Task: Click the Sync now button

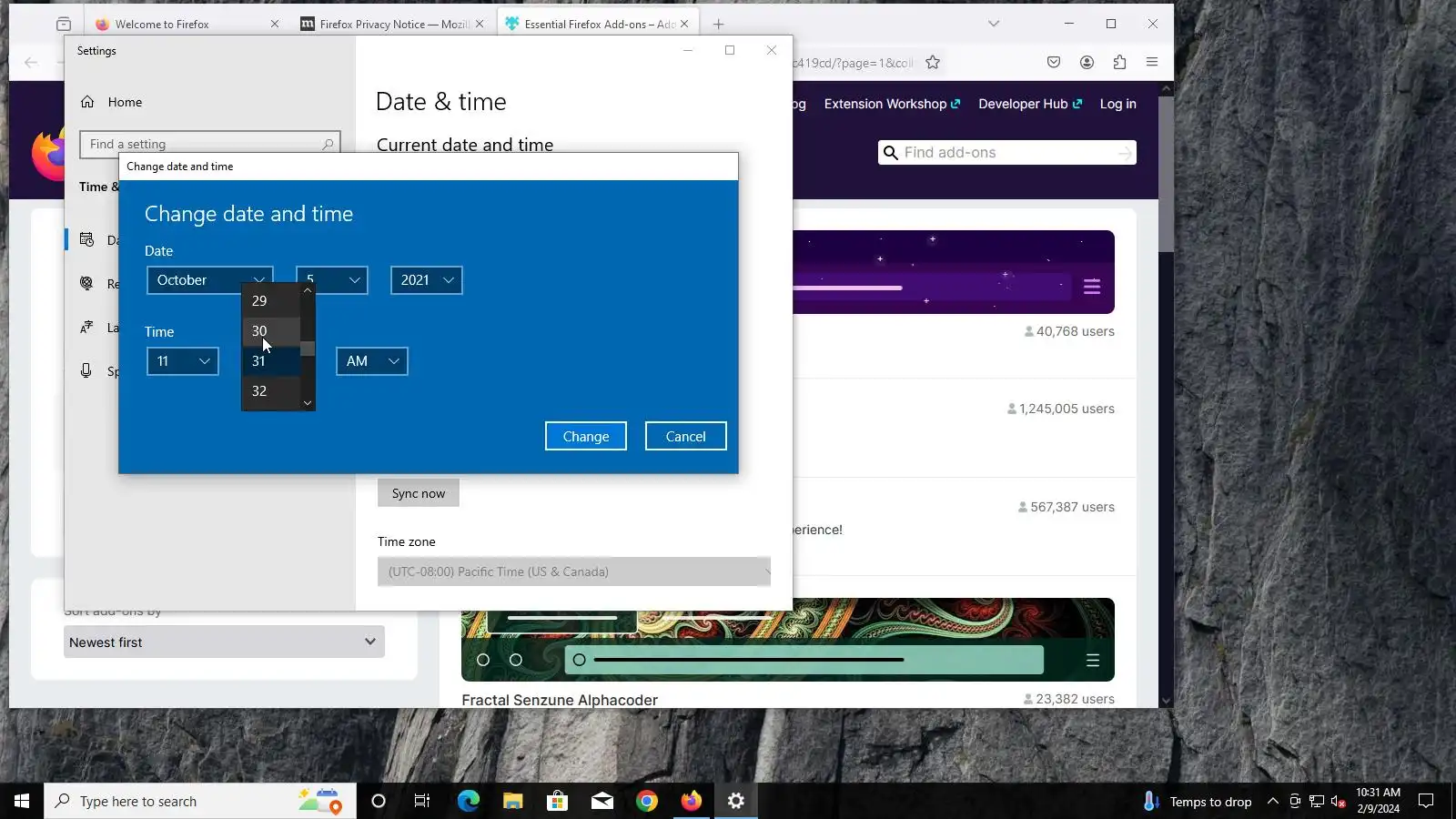Action: tap(419, 493)
